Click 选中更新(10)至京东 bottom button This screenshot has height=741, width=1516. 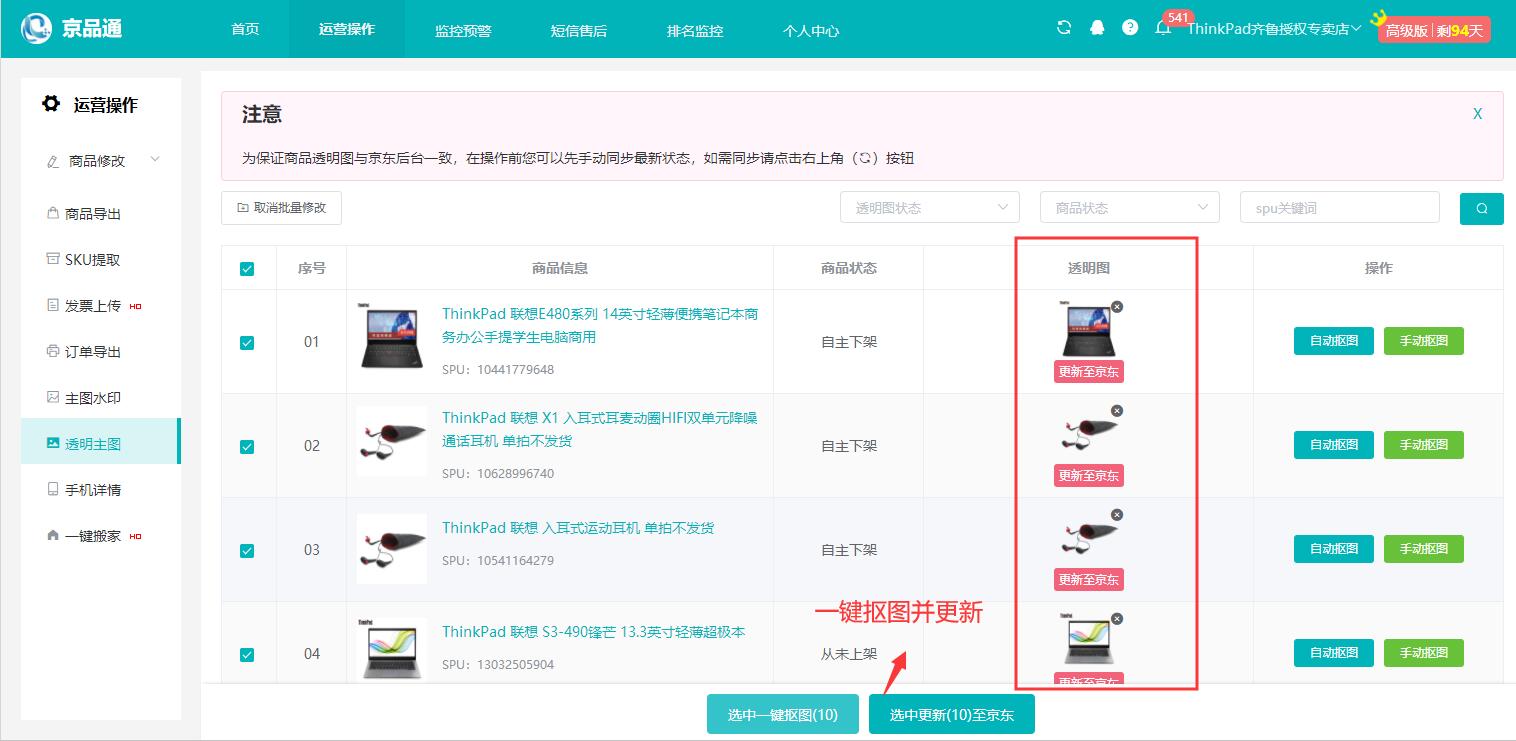[951, 715]
